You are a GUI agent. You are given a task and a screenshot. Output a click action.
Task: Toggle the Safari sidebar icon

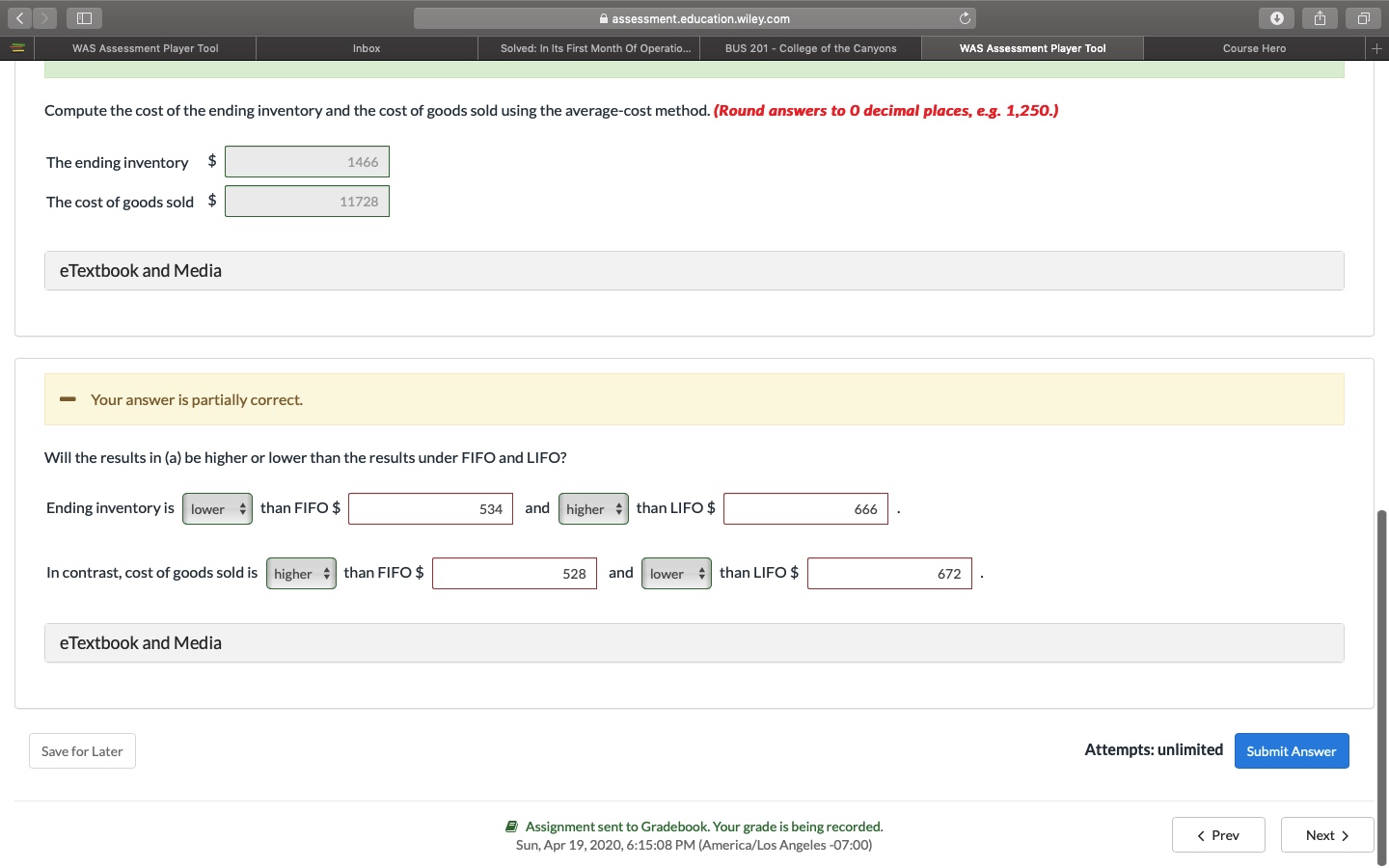pyautogui.click(x=84, y=18)
